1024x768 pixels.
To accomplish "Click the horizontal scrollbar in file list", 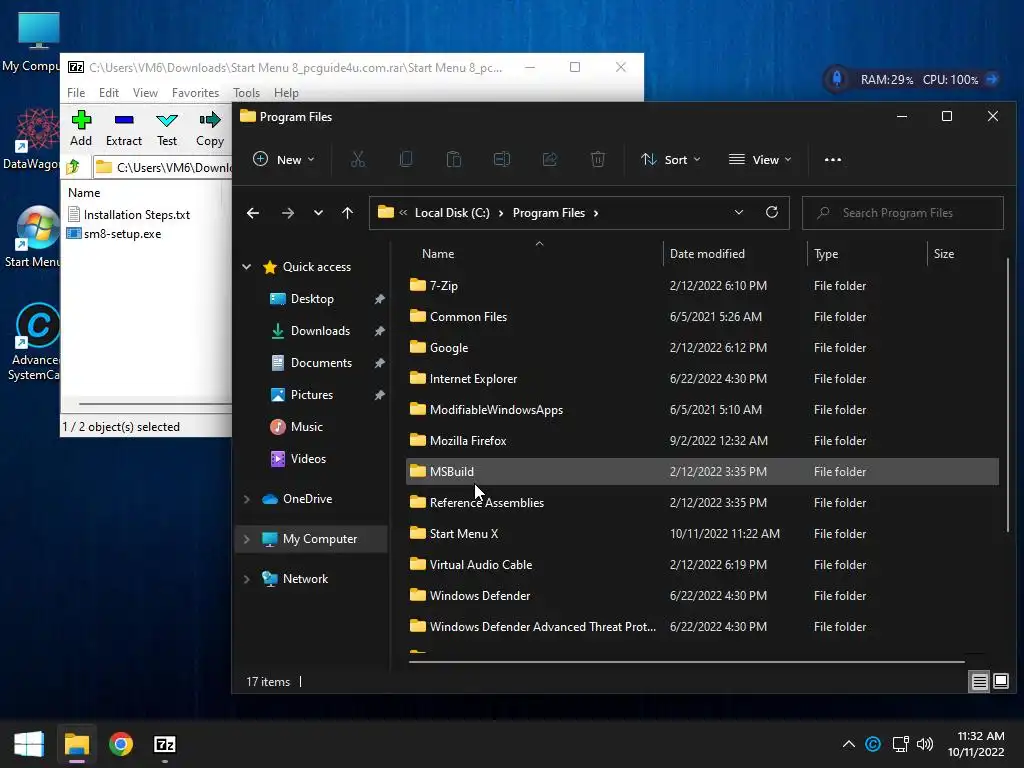I will pos(686,662).
